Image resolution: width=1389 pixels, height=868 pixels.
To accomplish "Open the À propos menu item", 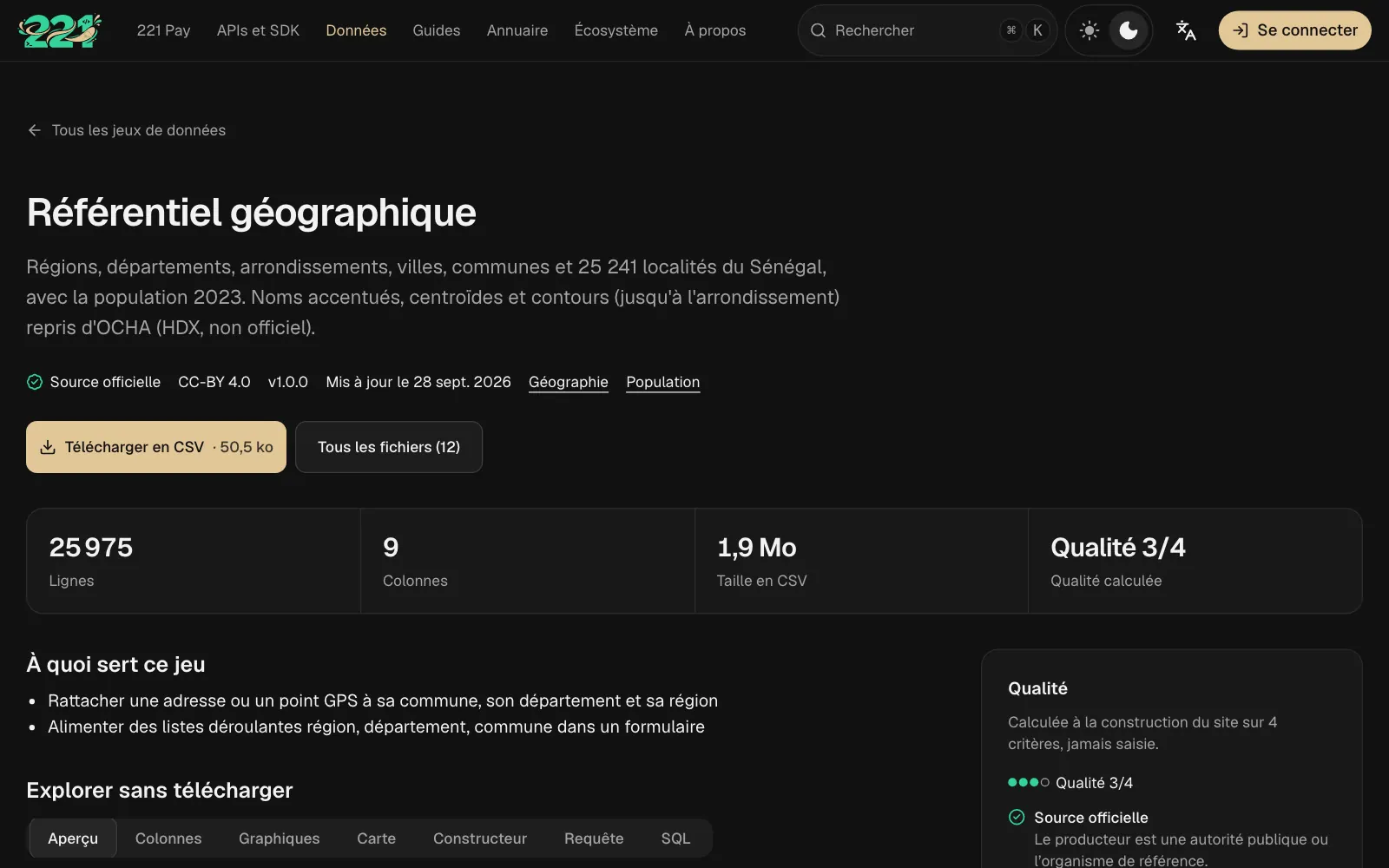I will click(x=715, y=30).
